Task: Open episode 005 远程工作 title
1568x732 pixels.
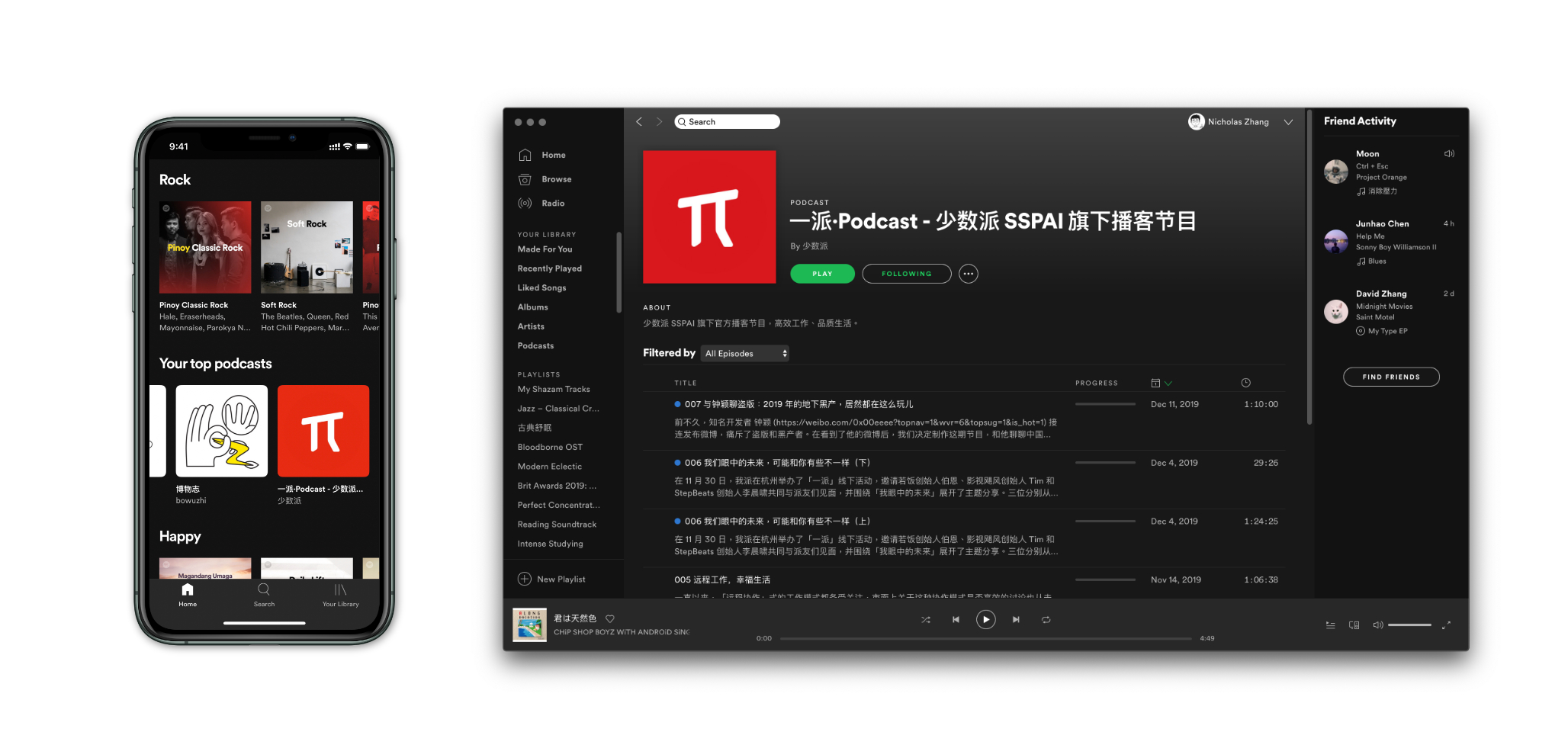Action: click(x=722, y=579)
